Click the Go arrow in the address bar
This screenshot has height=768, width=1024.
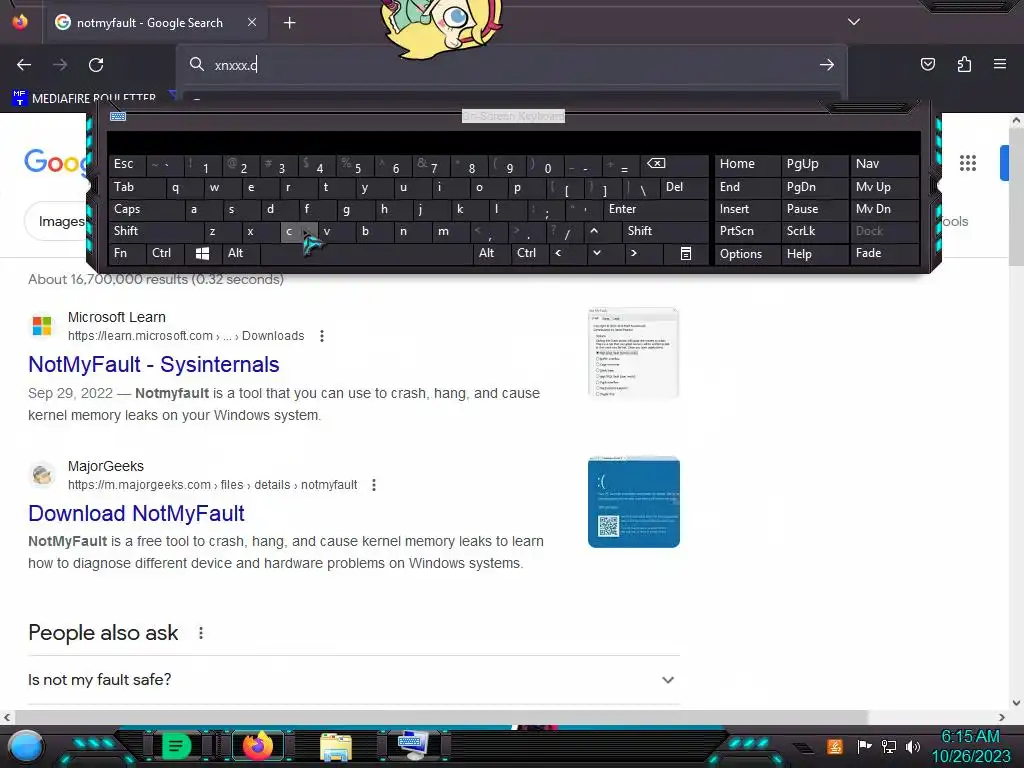pos(827,65)
